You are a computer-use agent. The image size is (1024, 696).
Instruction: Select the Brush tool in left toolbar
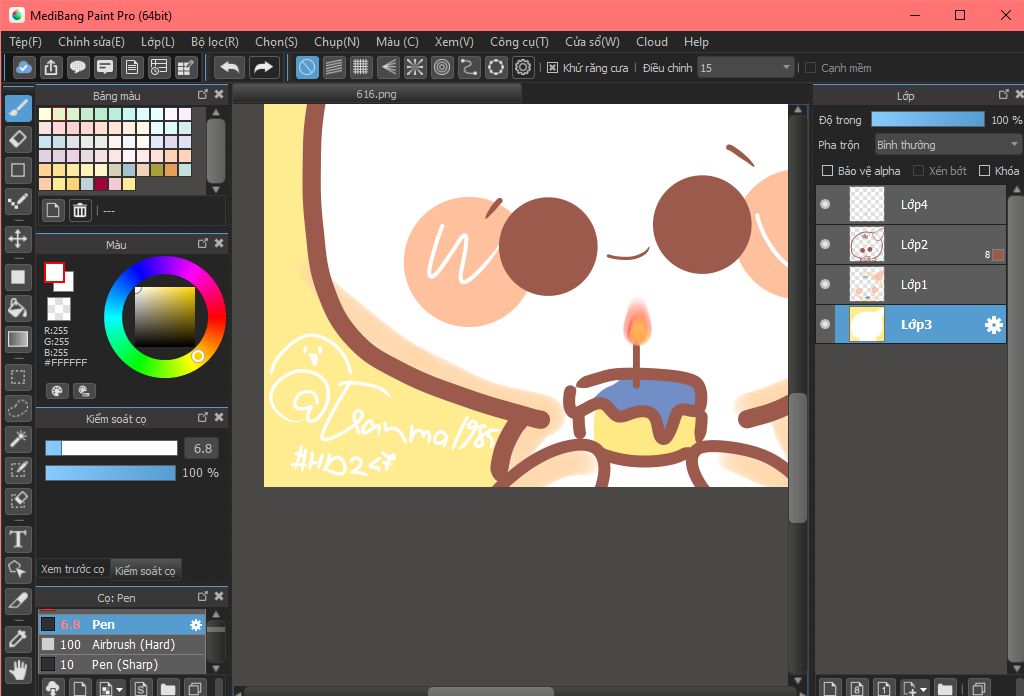18,108
